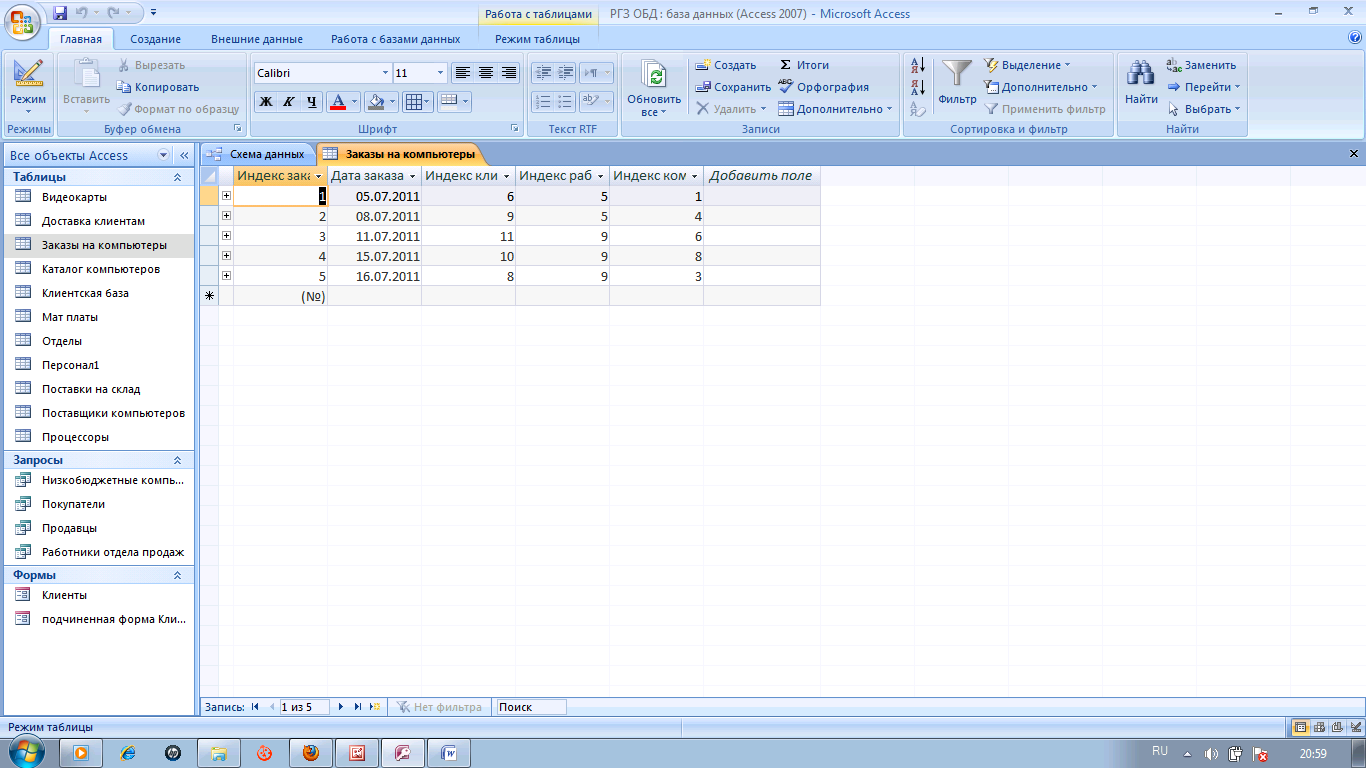Run Орфография spell check
This screenshot has height=768, width=1366.
823,87
